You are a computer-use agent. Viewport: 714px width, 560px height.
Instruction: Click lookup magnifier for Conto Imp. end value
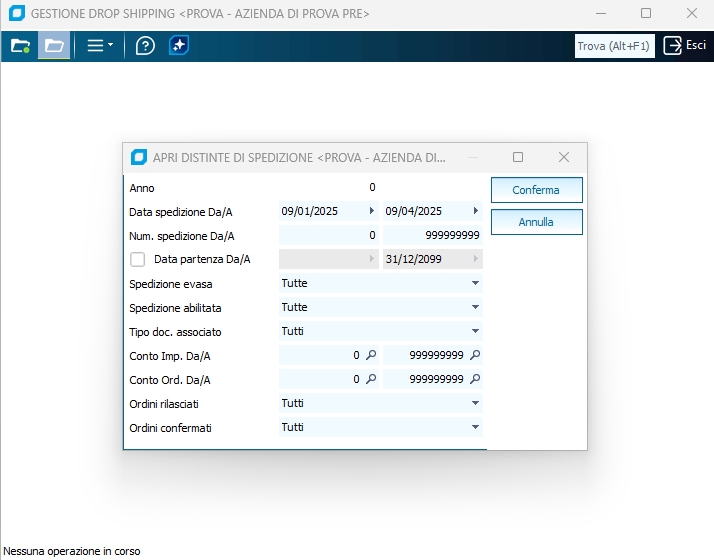click(475, 355)
